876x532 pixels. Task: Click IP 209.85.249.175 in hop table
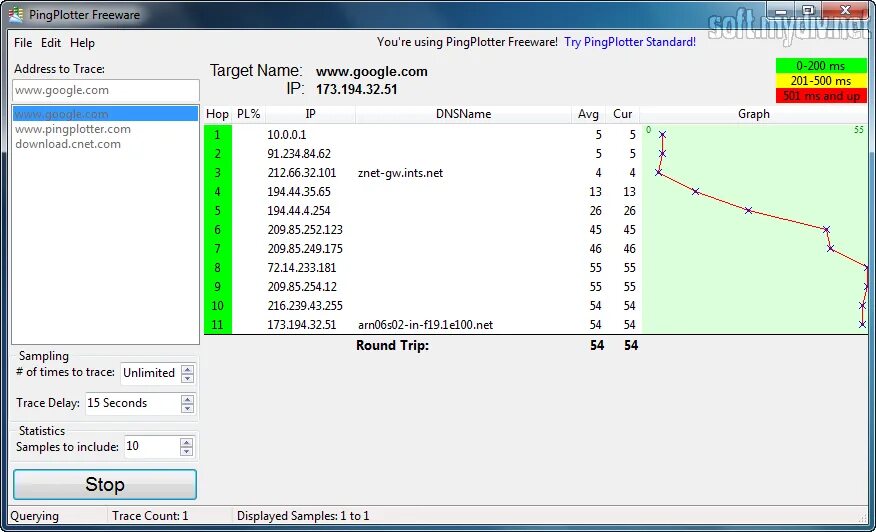tap(305, 249)
